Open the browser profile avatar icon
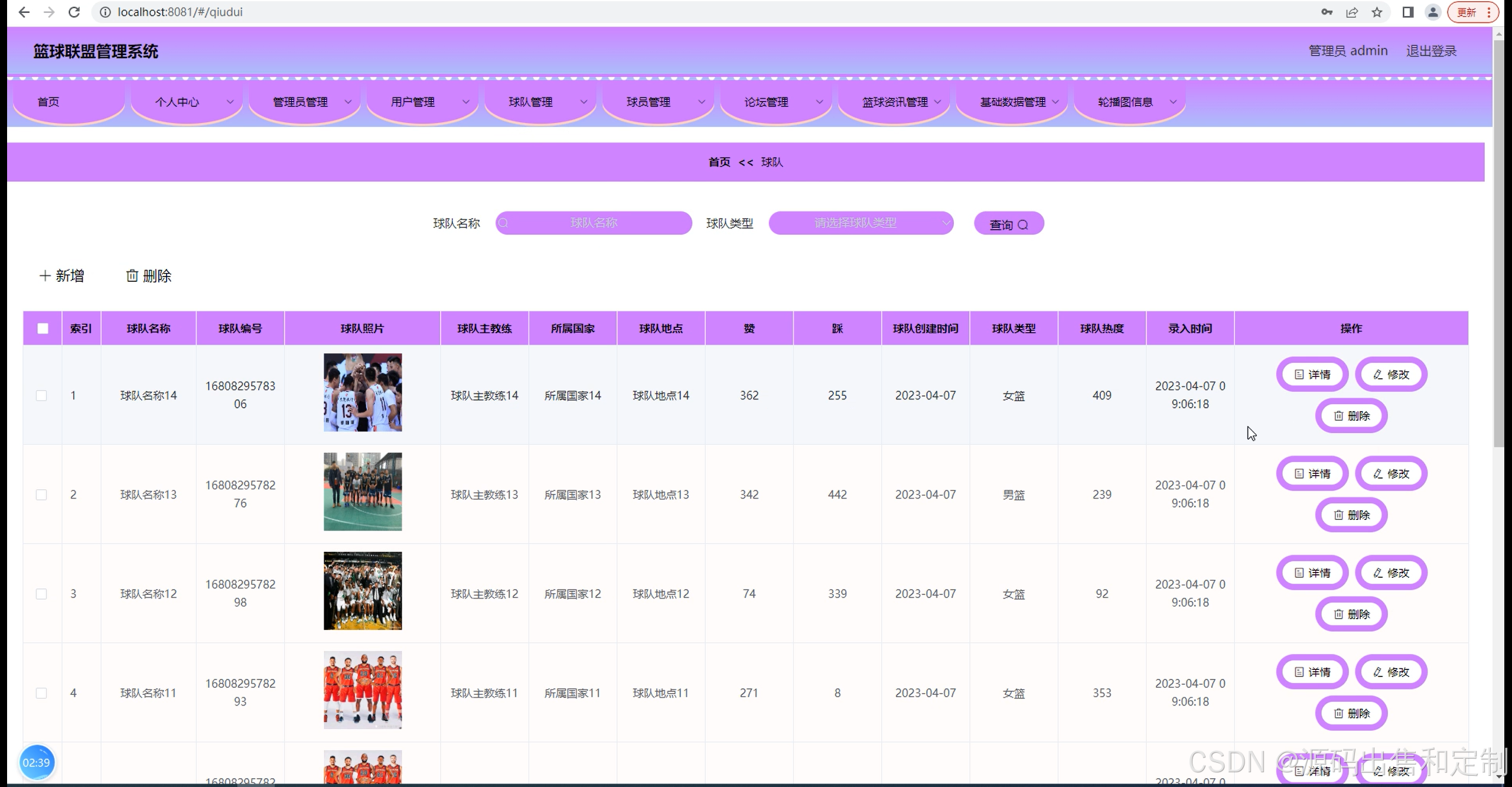 click(1433, 12)
